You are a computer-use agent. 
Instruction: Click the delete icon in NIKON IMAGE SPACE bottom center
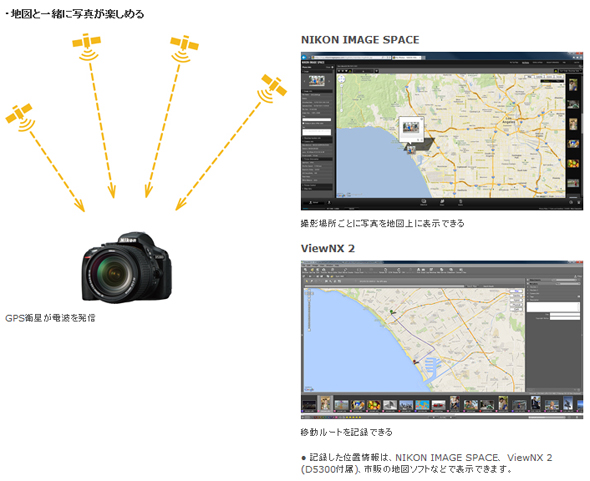tap(460, 202)
